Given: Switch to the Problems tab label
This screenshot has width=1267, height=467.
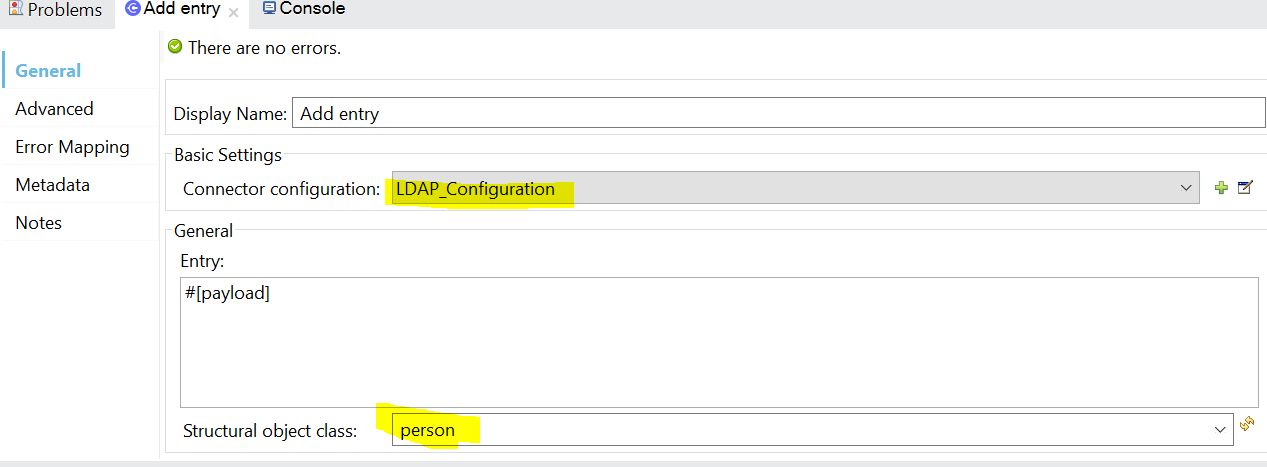Looking at the screenshot, I should [x=64, y=10].
